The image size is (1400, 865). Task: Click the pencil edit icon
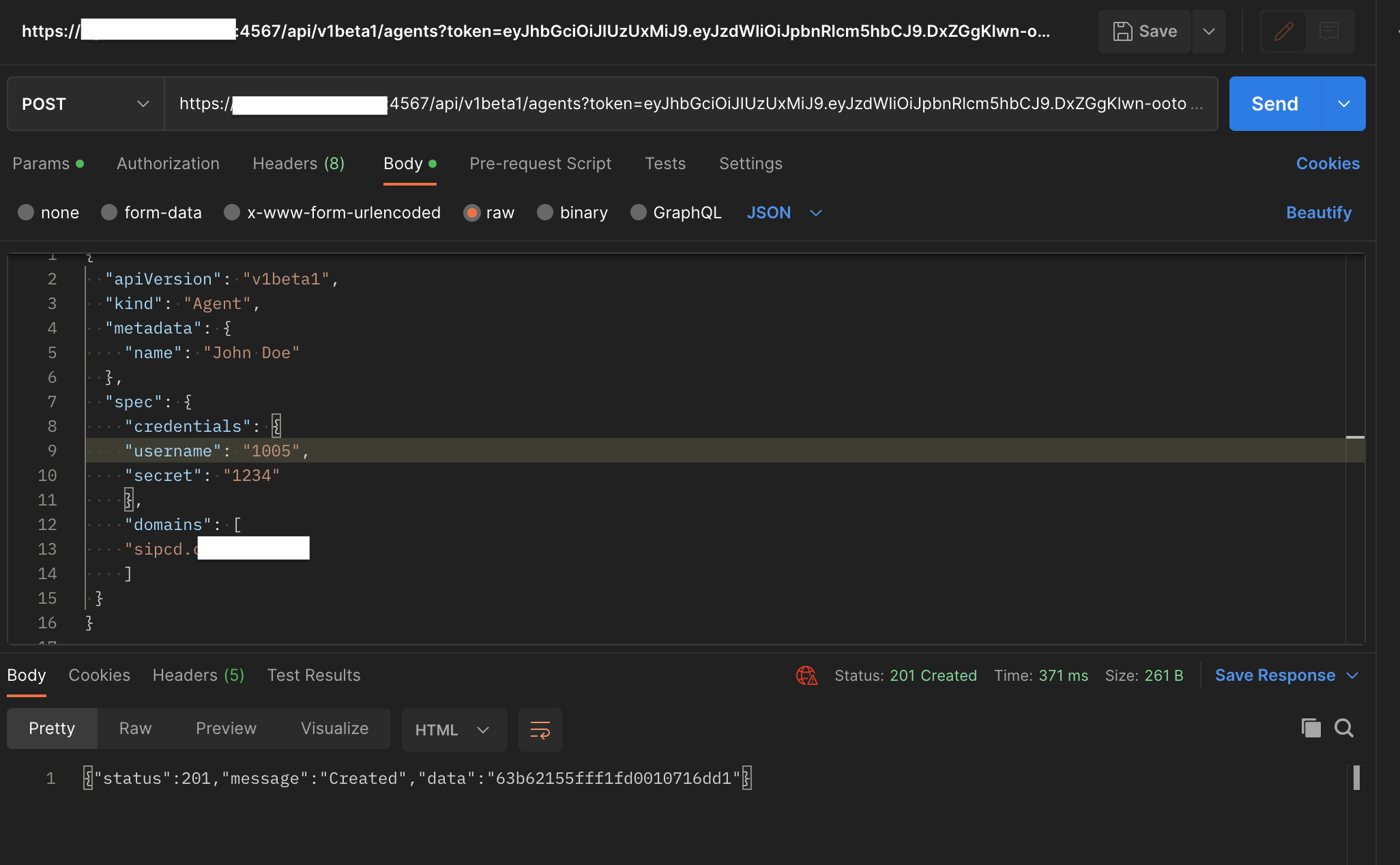1283,31
